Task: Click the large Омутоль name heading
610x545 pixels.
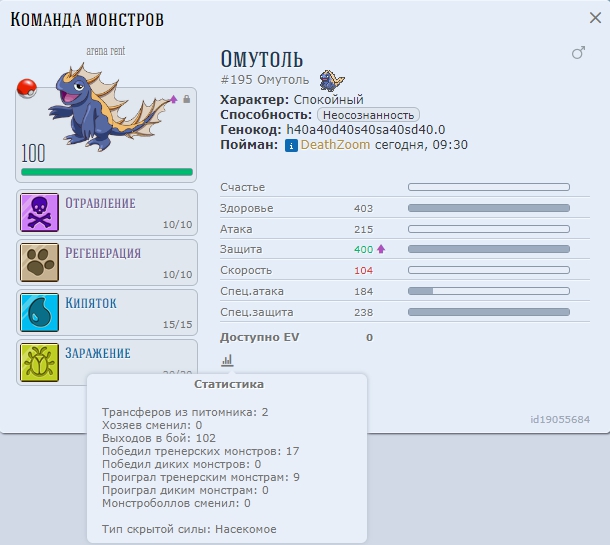Action: pos(261,60)
